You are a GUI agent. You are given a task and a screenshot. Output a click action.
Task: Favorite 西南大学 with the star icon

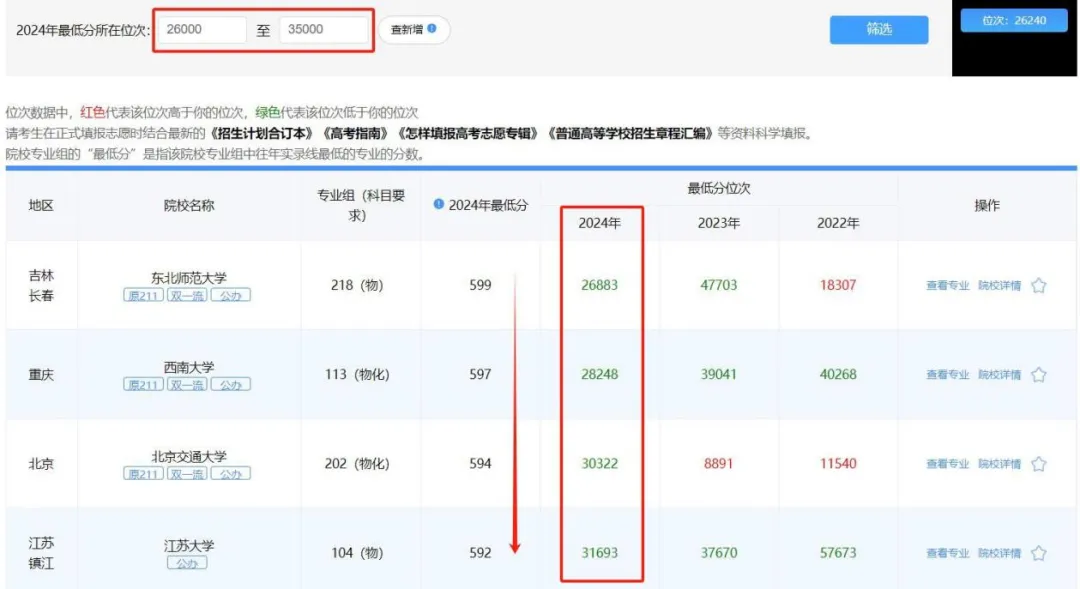[x=1038, y=375]
